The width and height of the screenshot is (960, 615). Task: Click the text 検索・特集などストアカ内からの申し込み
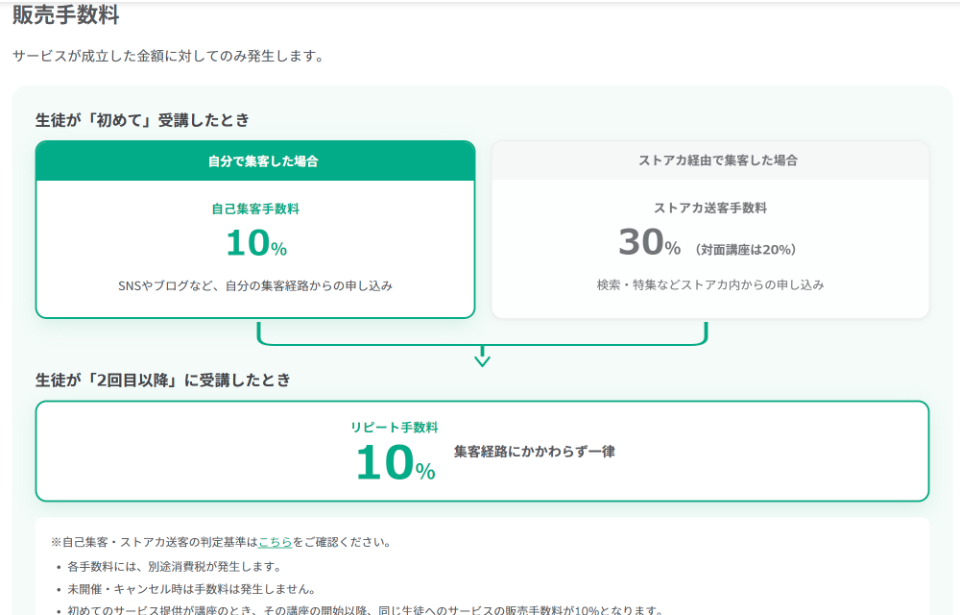[x=710, y=285]
